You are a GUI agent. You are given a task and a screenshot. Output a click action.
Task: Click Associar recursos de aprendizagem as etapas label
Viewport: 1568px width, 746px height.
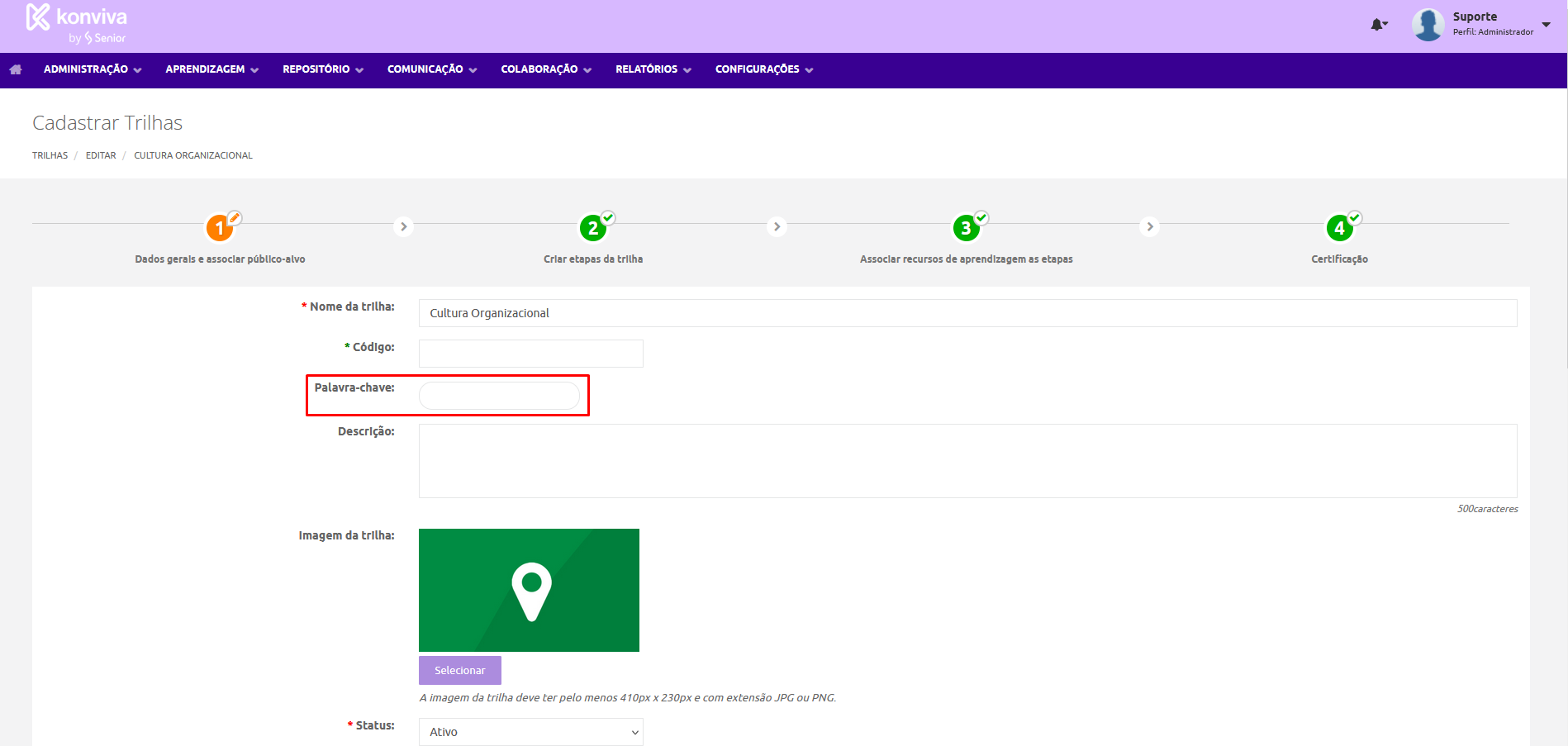coord(966,259)
